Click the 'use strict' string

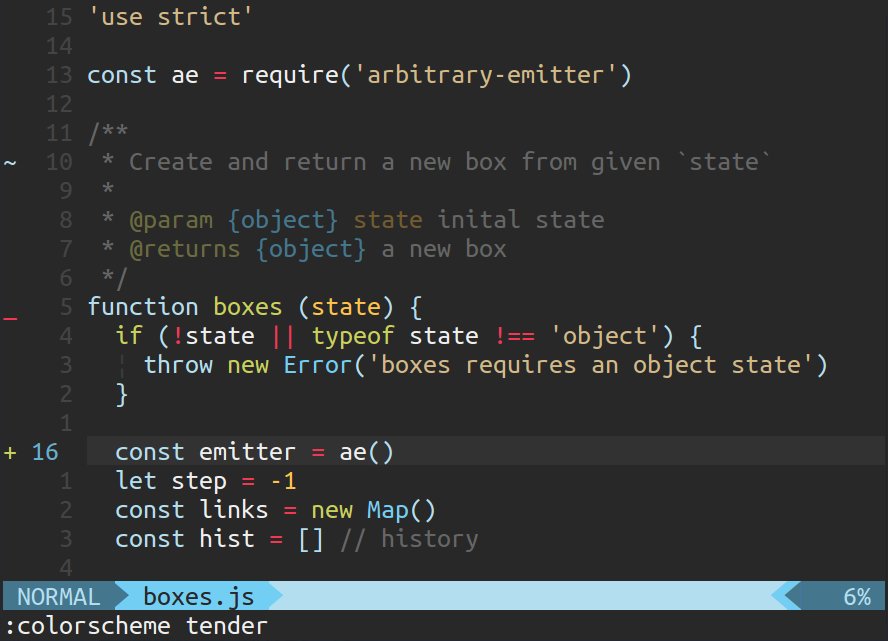170,17
